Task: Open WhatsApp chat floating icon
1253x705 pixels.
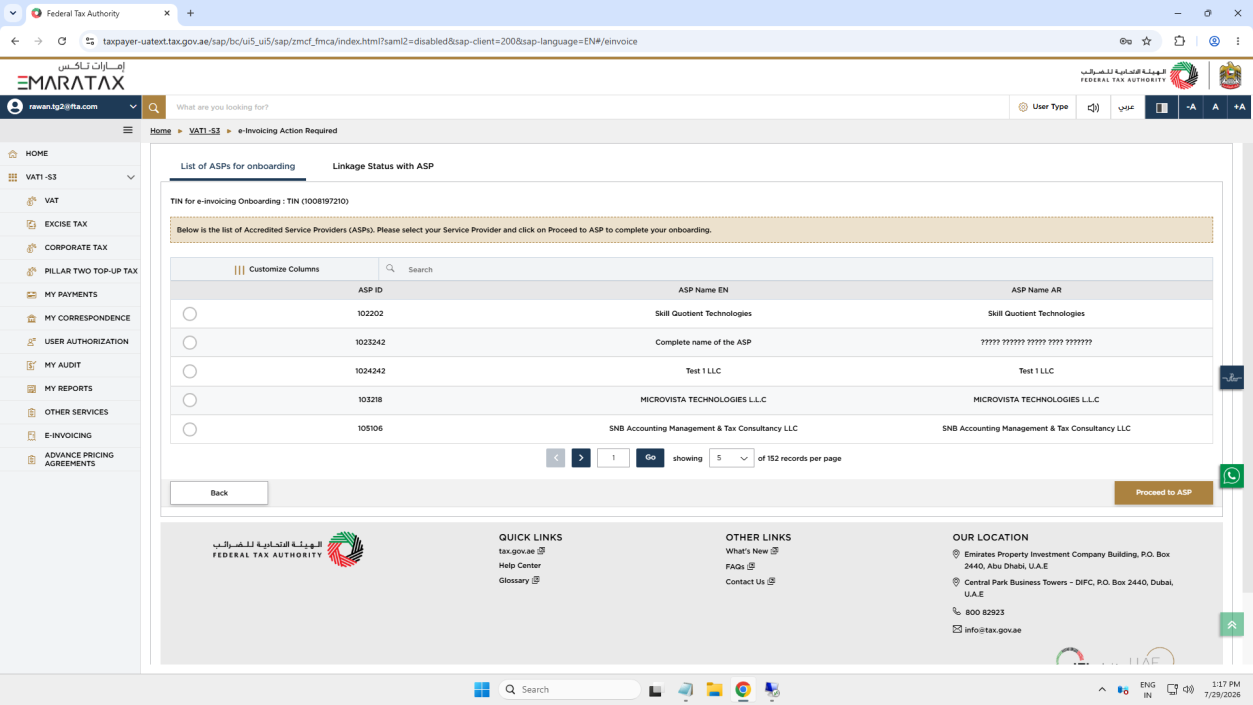Action: pyautogui.click(x=1232, y=476)
